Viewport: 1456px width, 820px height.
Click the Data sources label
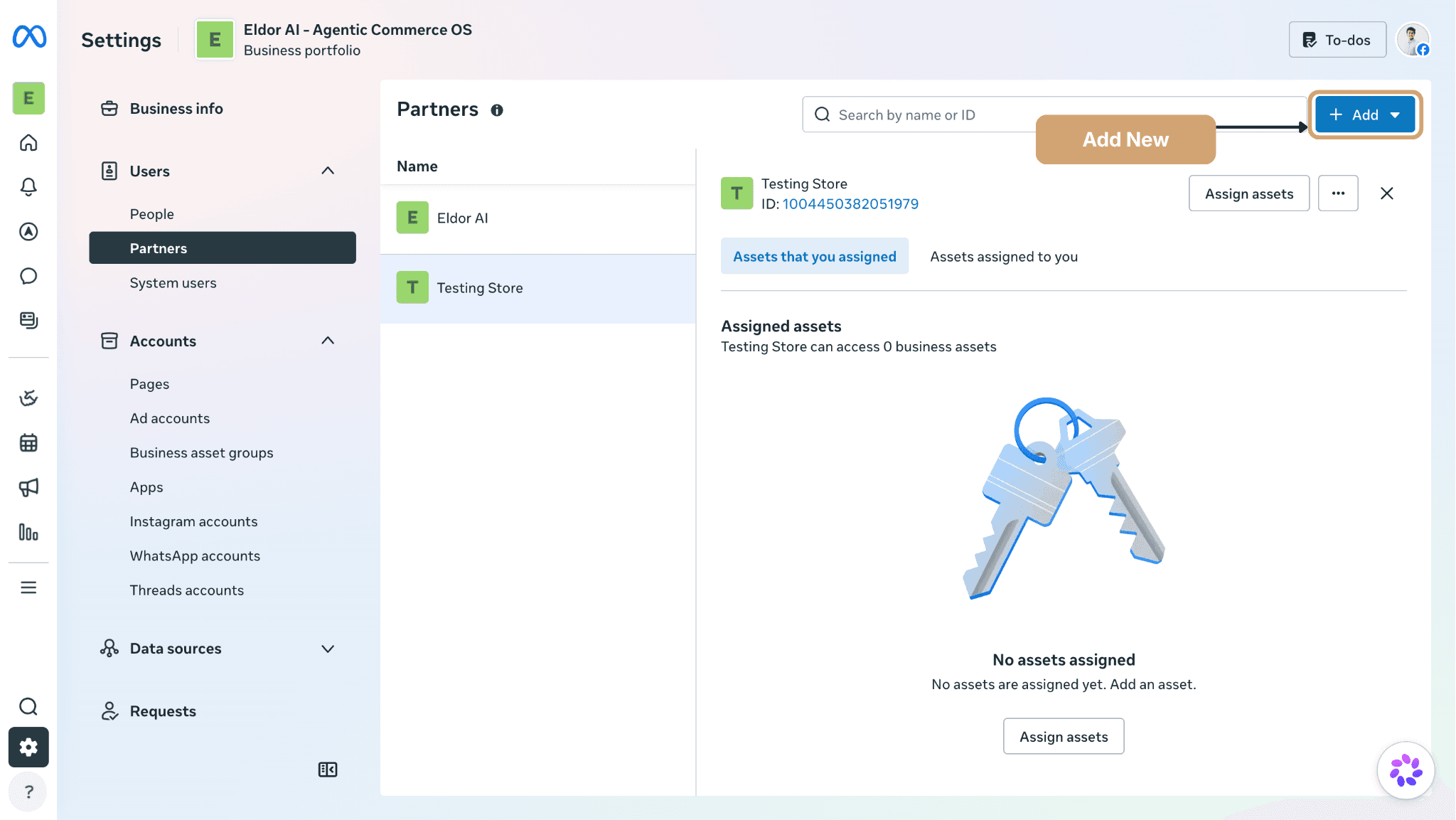176,649
